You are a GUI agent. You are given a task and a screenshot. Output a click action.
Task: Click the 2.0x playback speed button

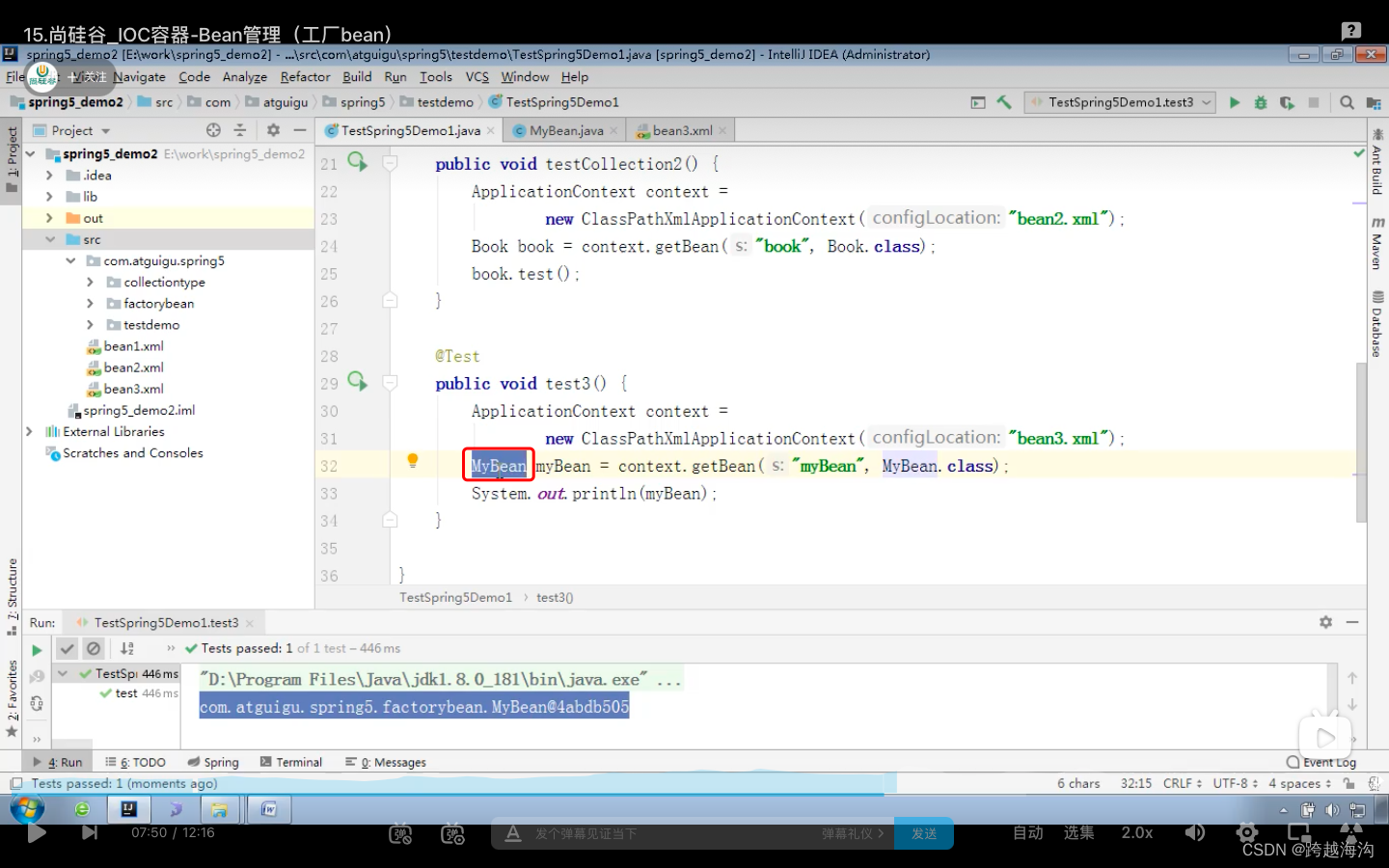pyautogui.click(x=1137, y=832)
